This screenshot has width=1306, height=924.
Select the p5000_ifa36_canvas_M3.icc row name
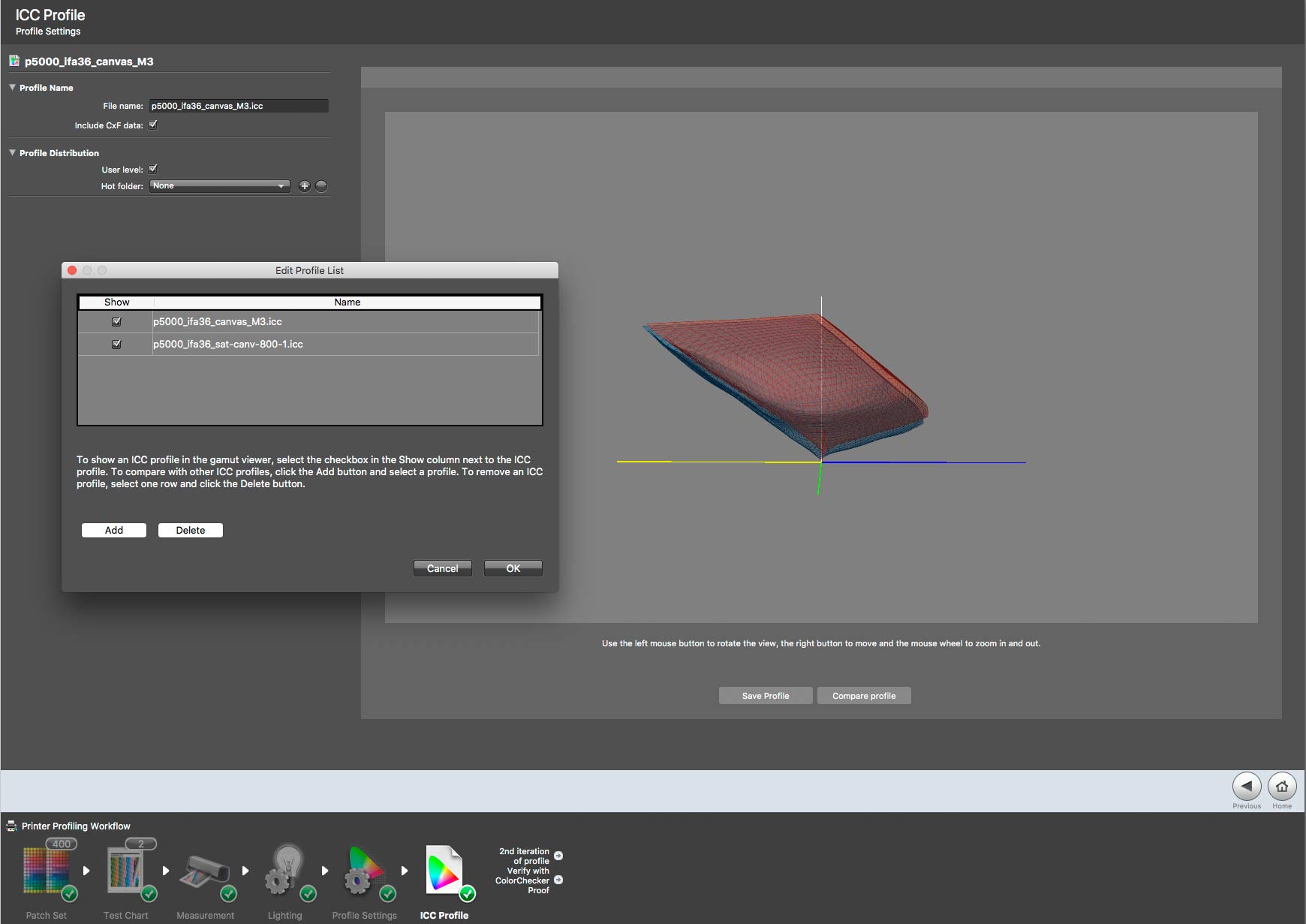tap(218, 321)
